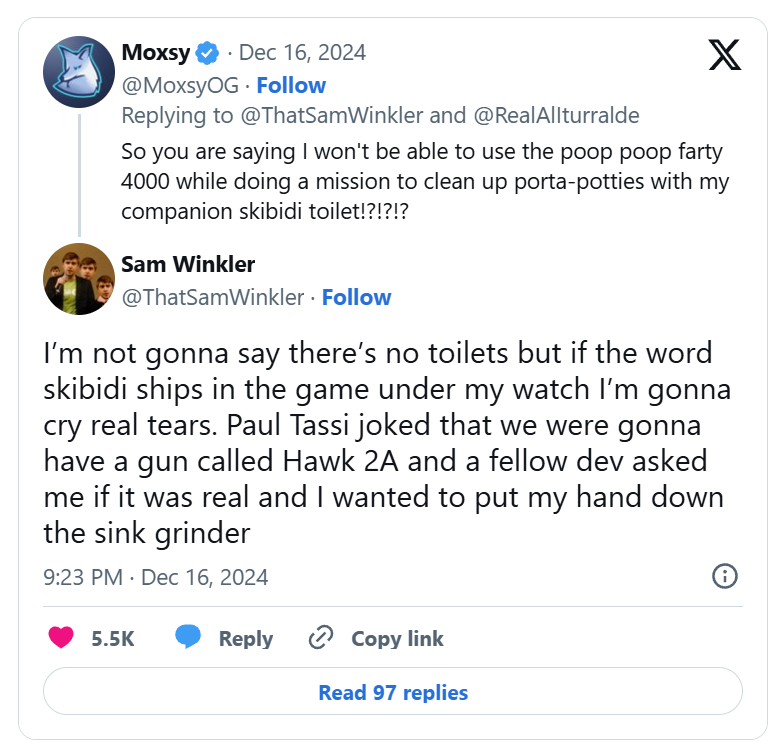Follow Sam Winkler's account
Image resolution: width=776 pixels, height=755 pixels.
tap(356, 297)
